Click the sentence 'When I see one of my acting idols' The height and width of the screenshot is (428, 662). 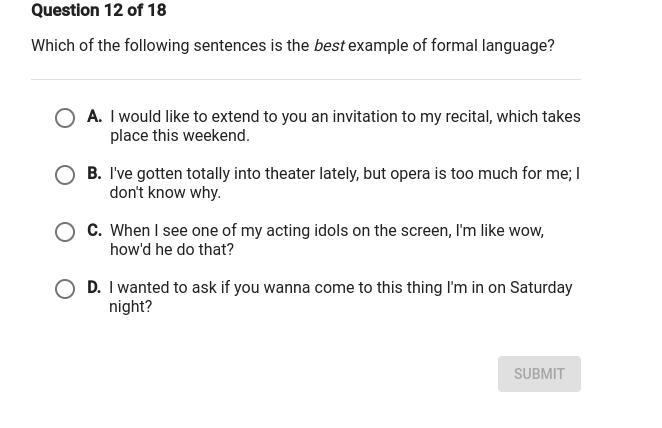(x=326, y=240)
